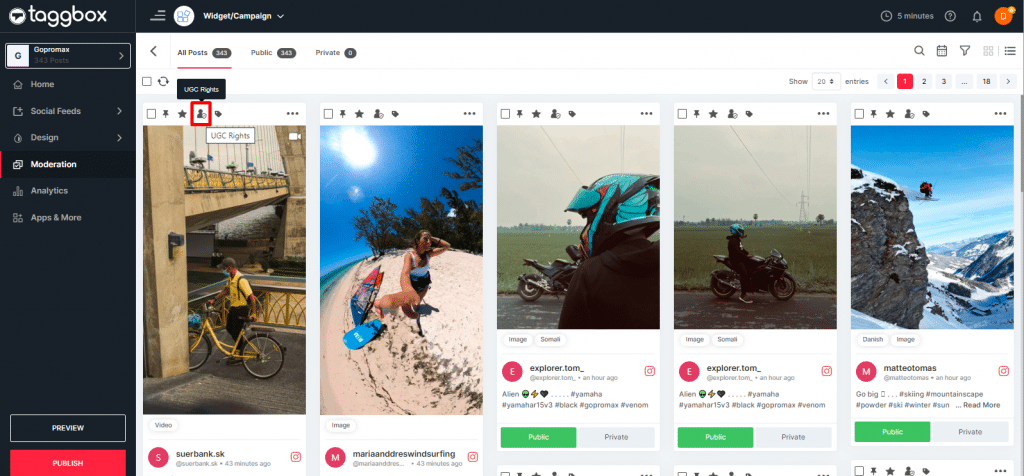This screenshot has width=1024, height=476.
Task: Open the search magnifier icon
Action: coord(919,51)
